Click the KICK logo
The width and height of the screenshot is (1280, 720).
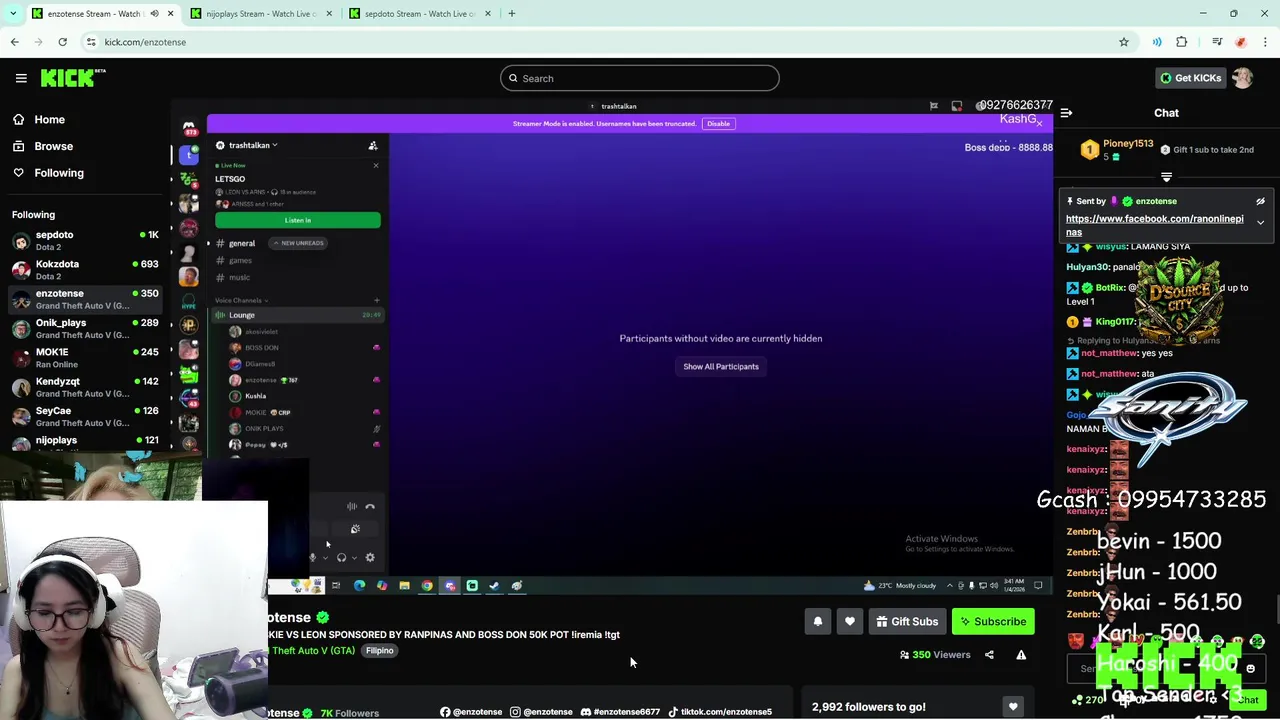pos(73,78)
